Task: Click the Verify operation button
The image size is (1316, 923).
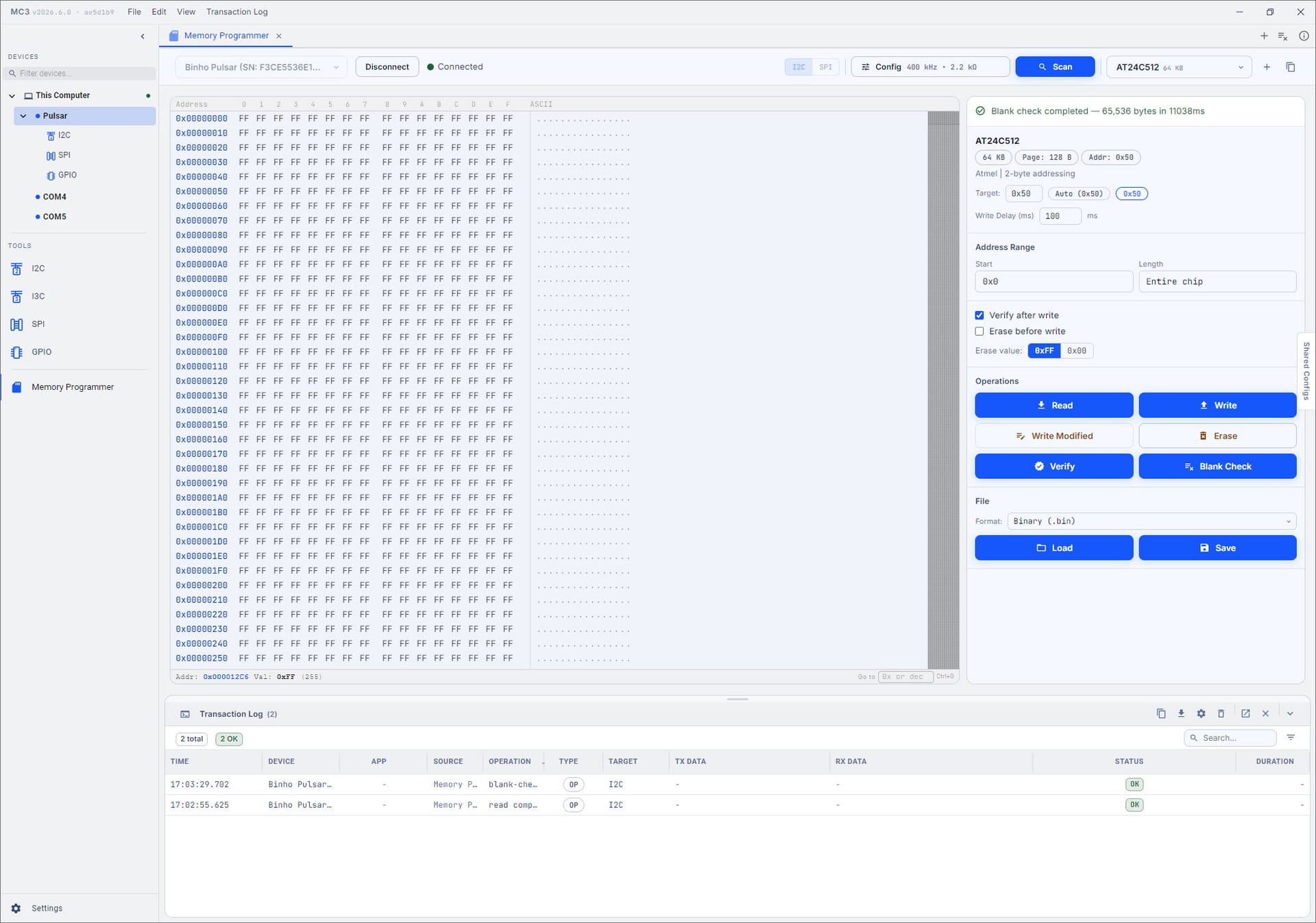Action: pos(1053,466)
